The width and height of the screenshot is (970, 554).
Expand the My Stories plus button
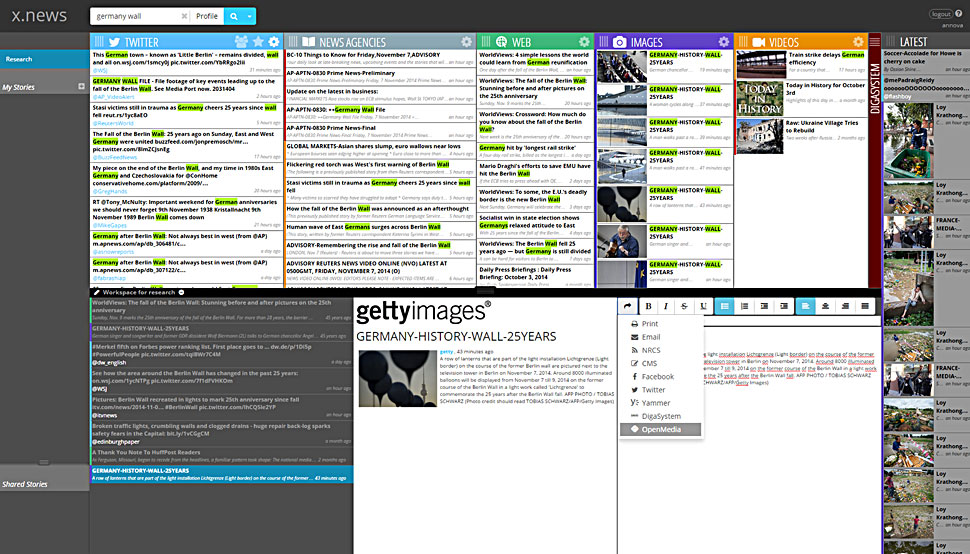(82, 87)
